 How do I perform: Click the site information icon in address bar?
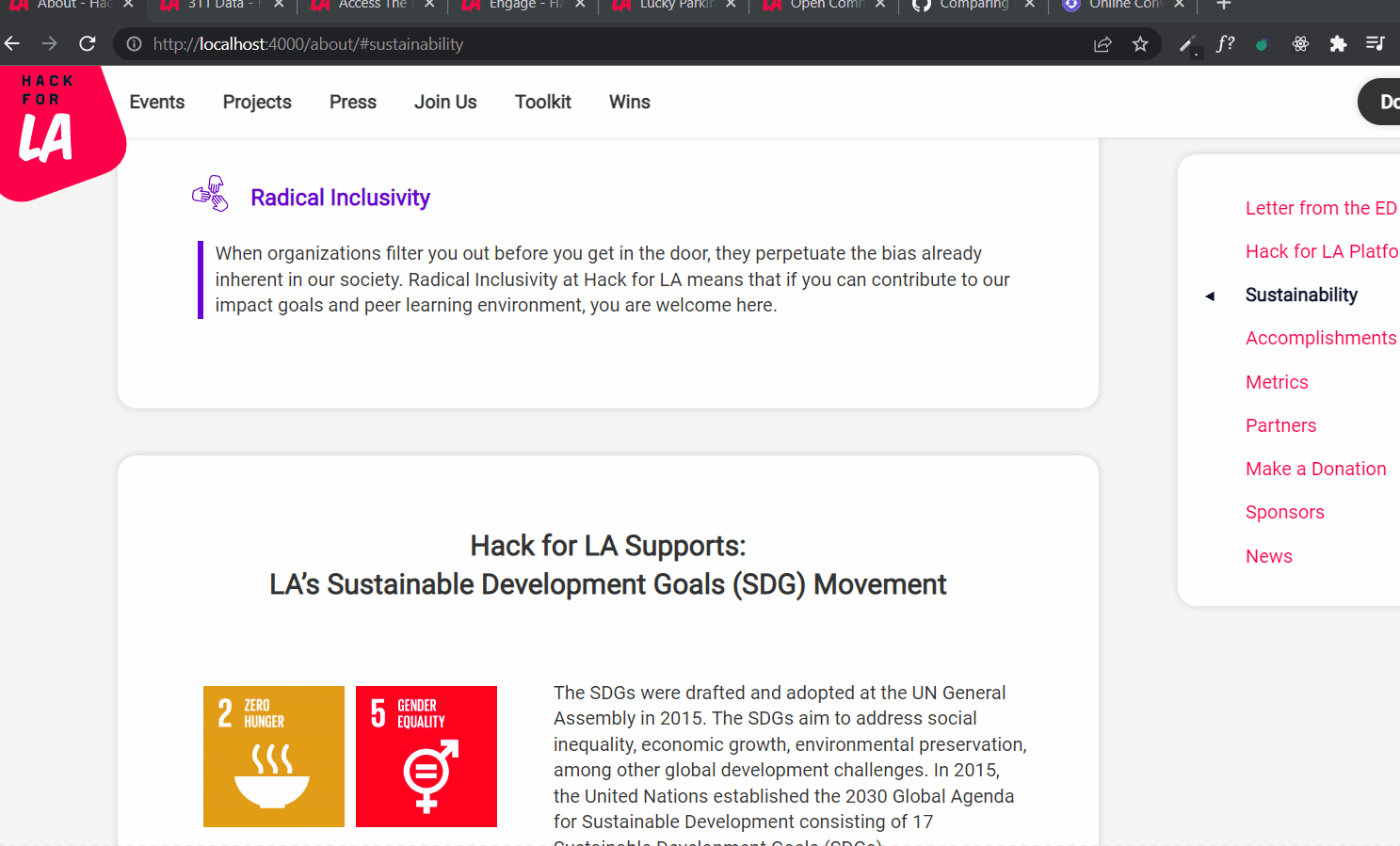point(135,44)
